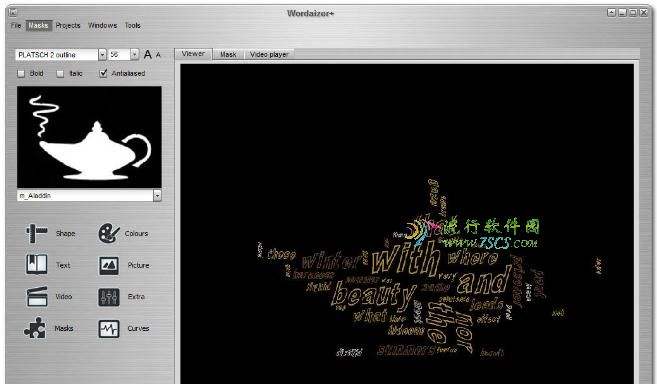The width and height of the screenshot is (657, 384).
Task: Open the Extra sliders icon
Action: pos(109,297)
